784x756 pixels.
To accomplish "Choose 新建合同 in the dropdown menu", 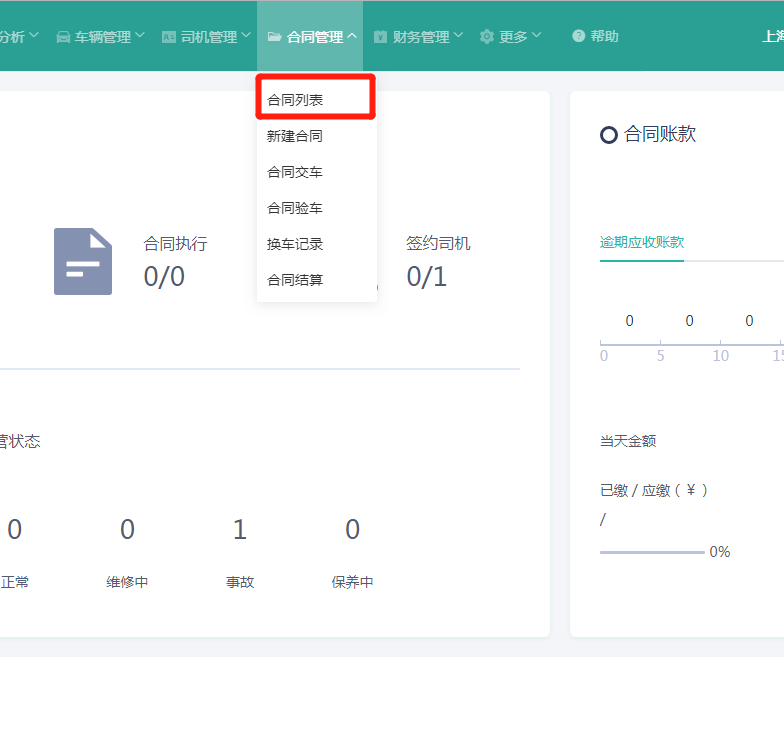I will [295, 136].
